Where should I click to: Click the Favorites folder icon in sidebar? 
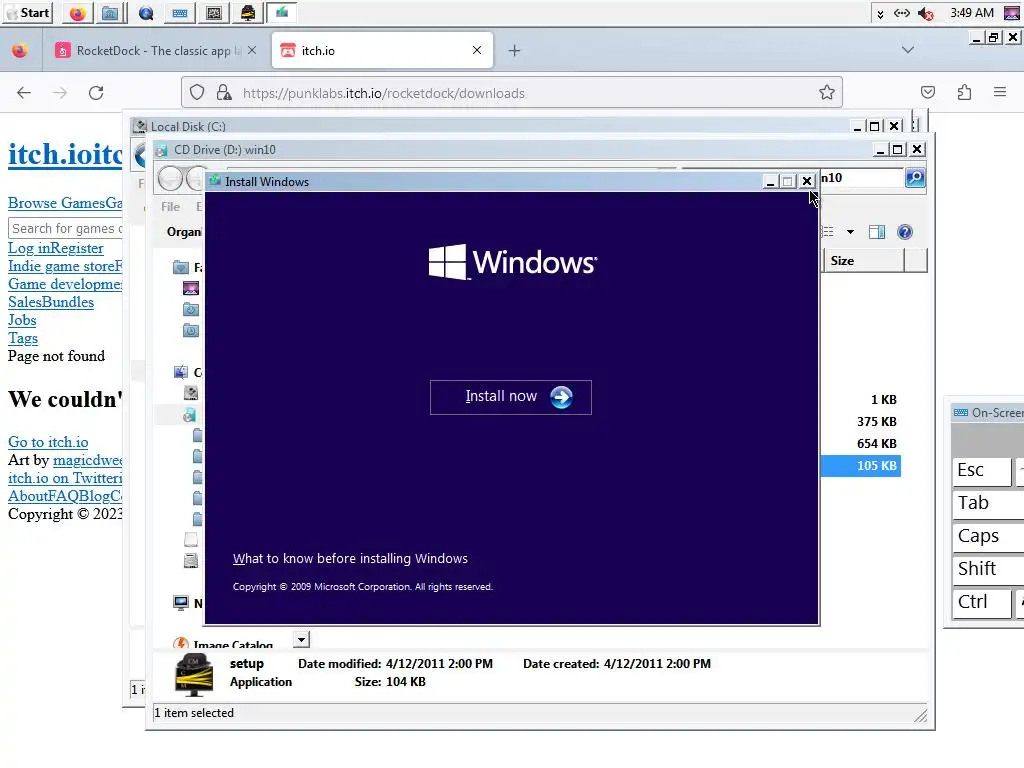coord(181,267)
